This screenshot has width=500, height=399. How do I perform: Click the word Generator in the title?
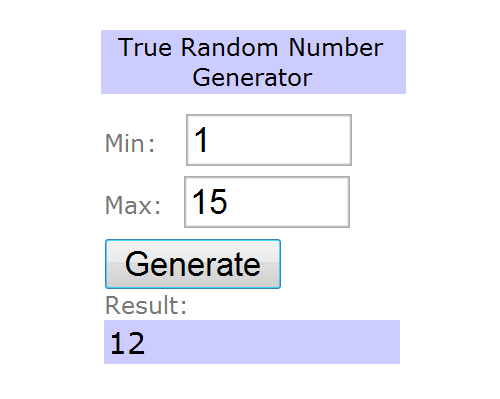point(252,78)
